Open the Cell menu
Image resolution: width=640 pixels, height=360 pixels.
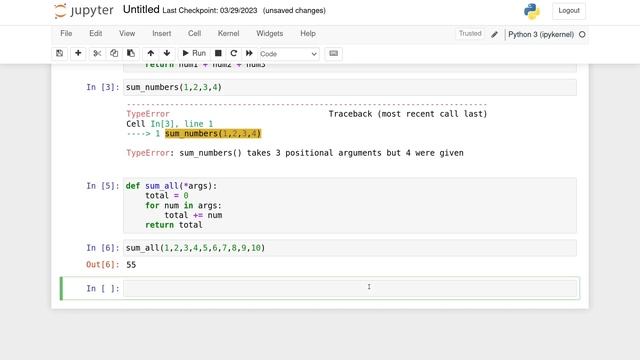(194, 33)
